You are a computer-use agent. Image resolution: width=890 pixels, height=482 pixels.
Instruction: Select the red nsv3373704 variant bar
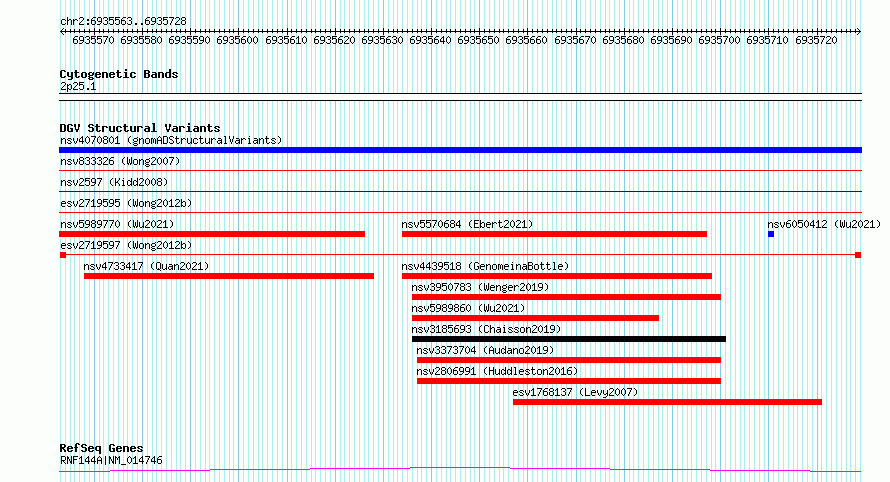(x=569, y=360)
